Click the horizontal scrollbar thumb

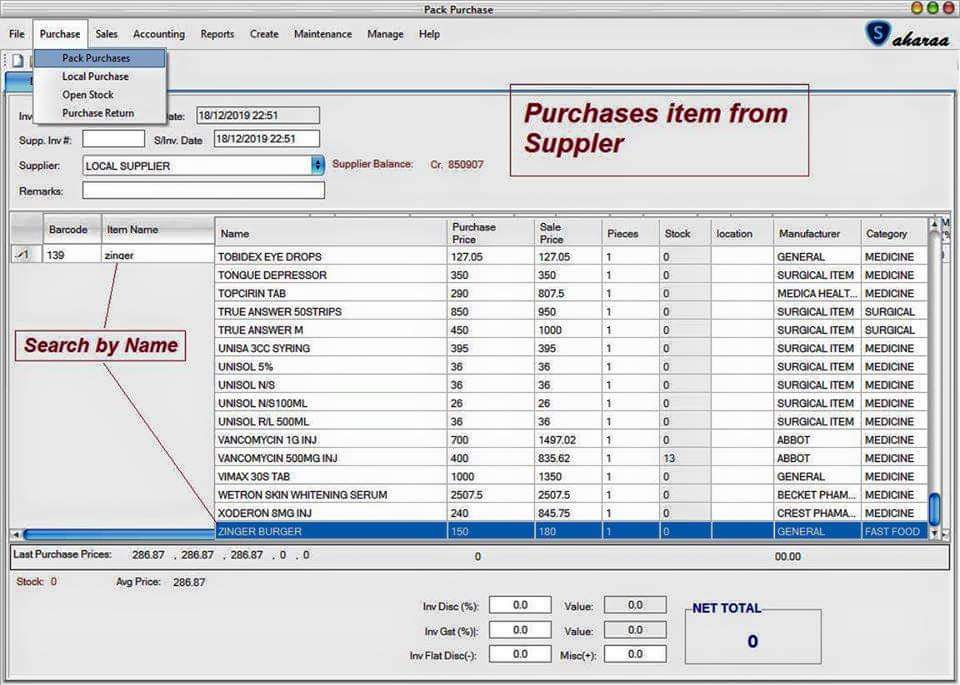pyautogui.click(x=119, y=534)
